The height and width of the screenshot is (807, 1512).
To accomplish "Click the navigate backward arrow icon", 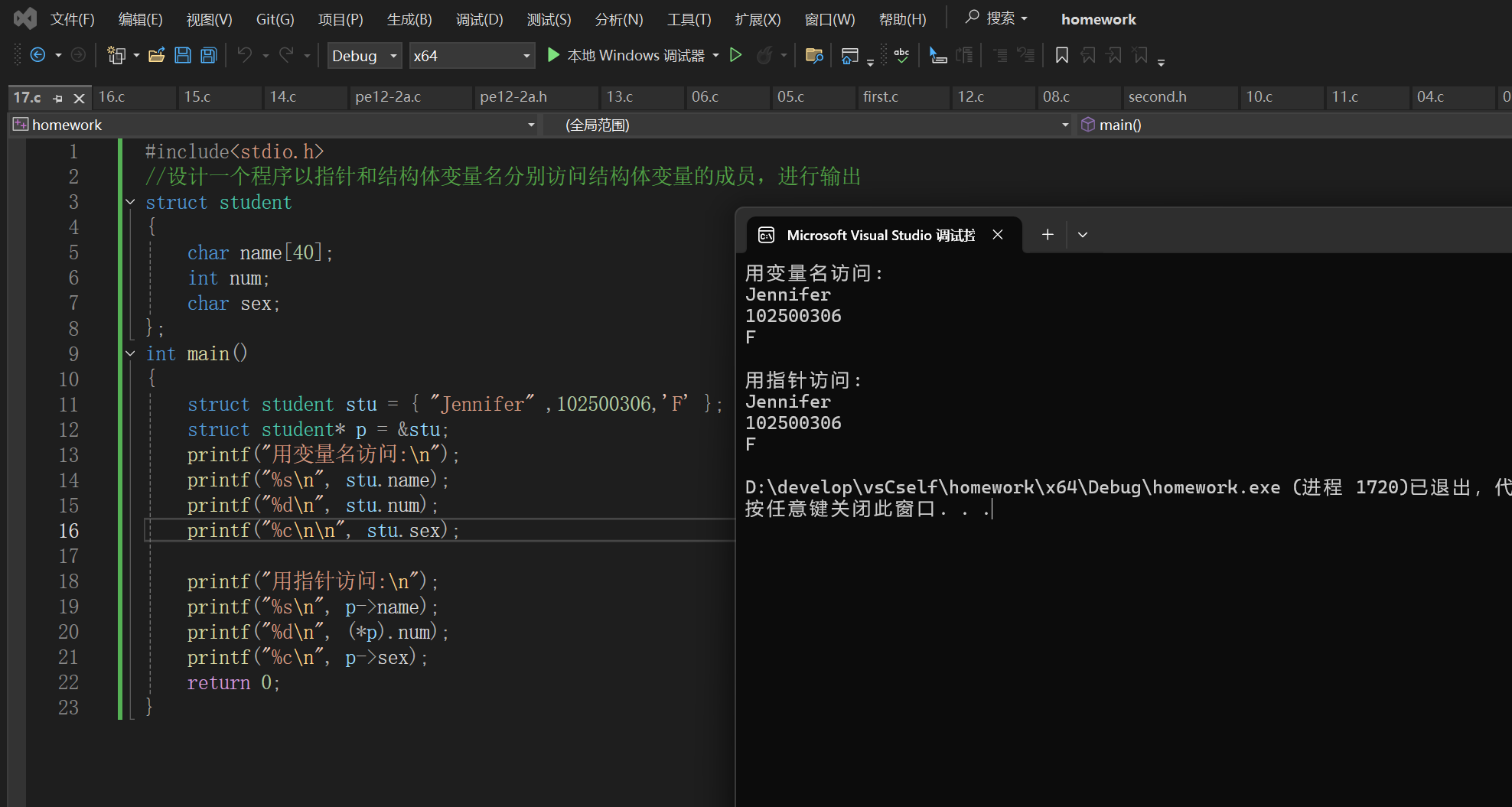I will (37, 55).
